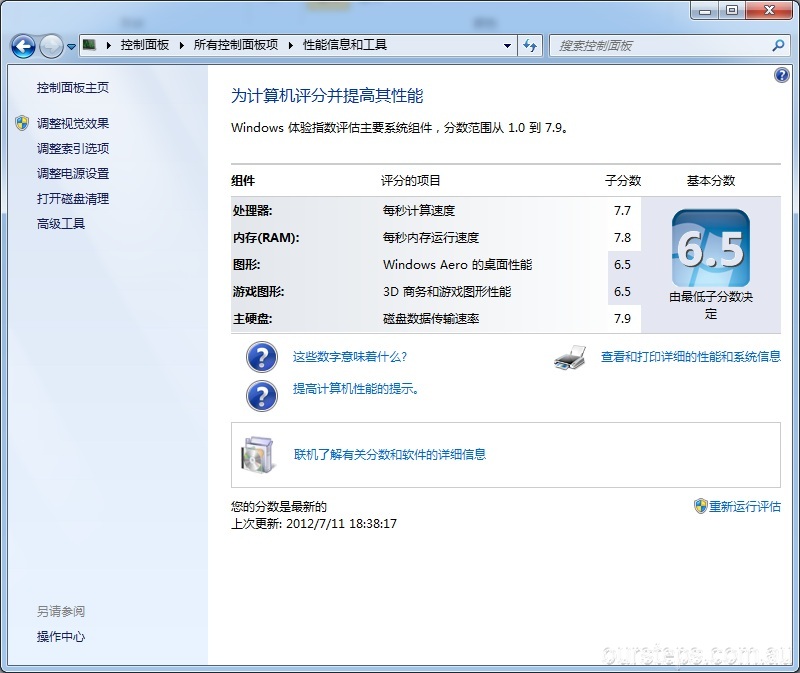Click the 7.9 disk subscore
800x673 pixels.
(622, 318)
